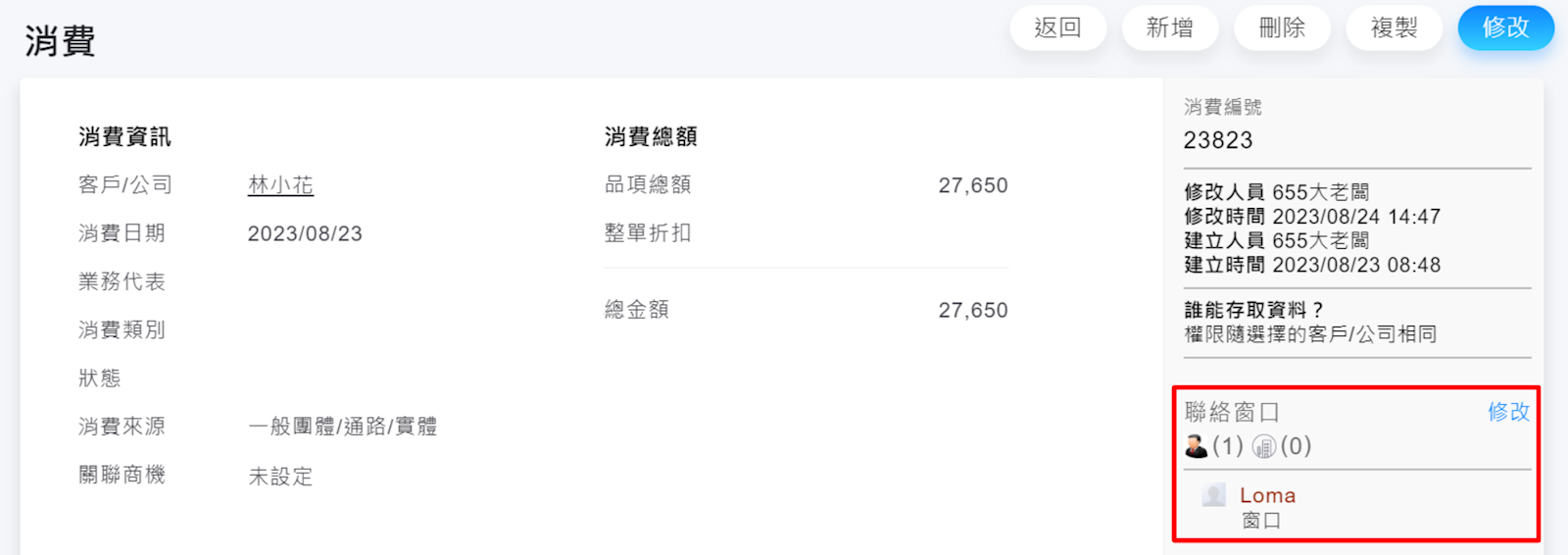This screenshot has height=555, width=1568.
Task: Click Loma's avatar picture
Action: pyautogui.click(x=1214, y=495)
